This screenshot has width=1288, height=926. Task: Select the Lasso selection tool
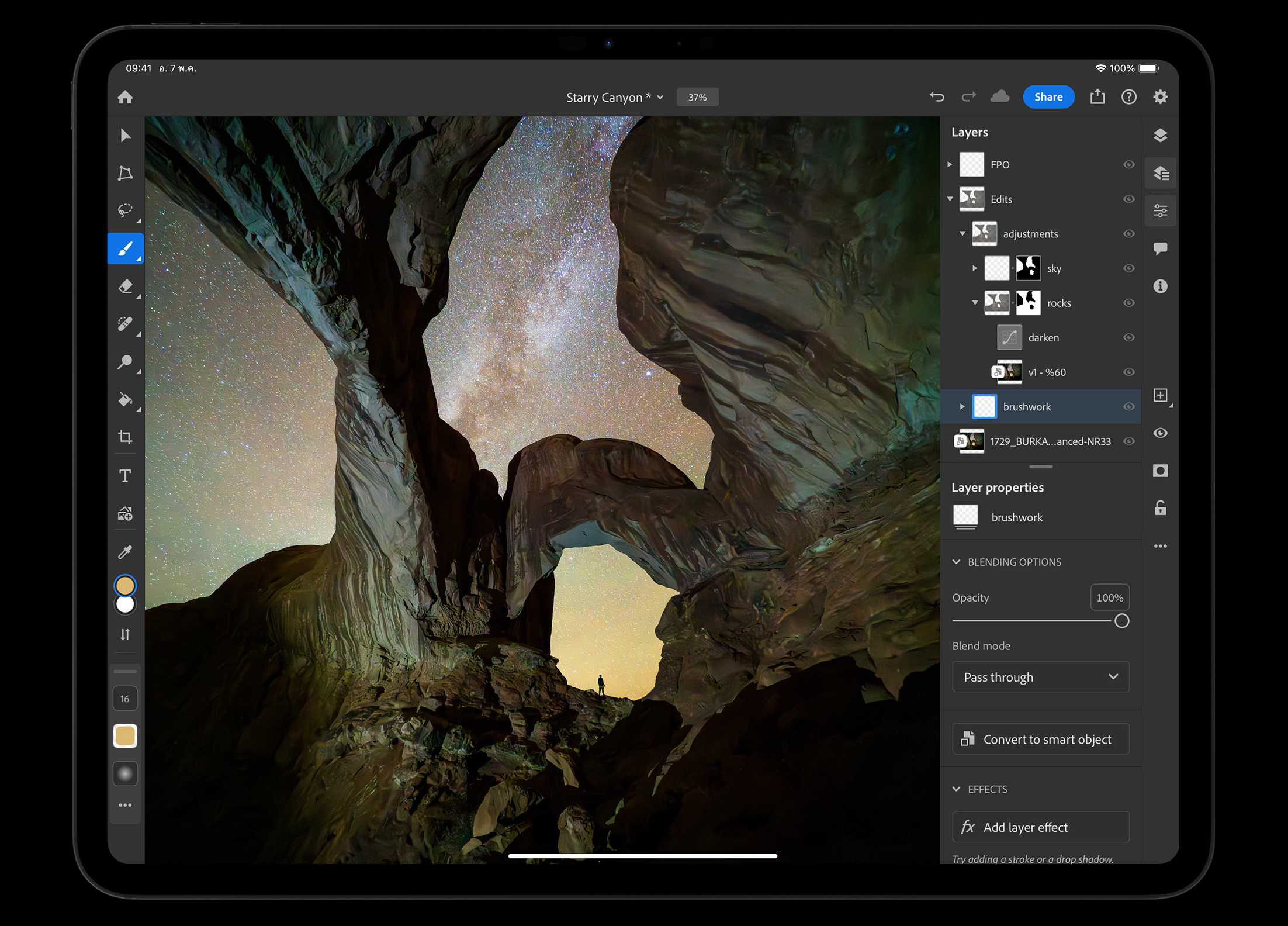(125, 210)
